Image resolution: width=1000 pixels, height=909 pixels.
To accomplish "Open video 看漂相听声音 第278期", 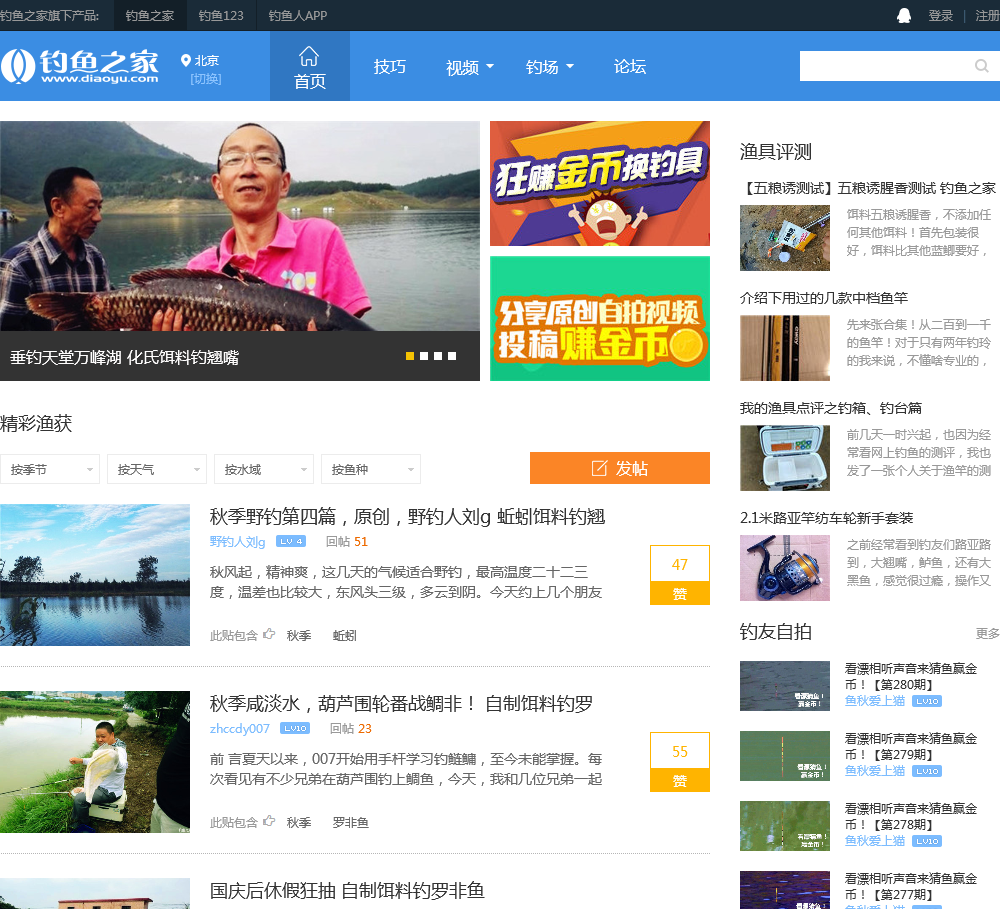I will click(911, 817).
